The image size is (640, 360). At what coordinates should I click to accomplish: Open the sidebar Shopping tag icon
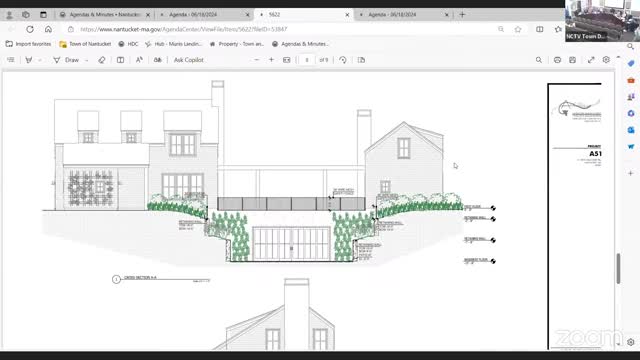coord(631,64)
